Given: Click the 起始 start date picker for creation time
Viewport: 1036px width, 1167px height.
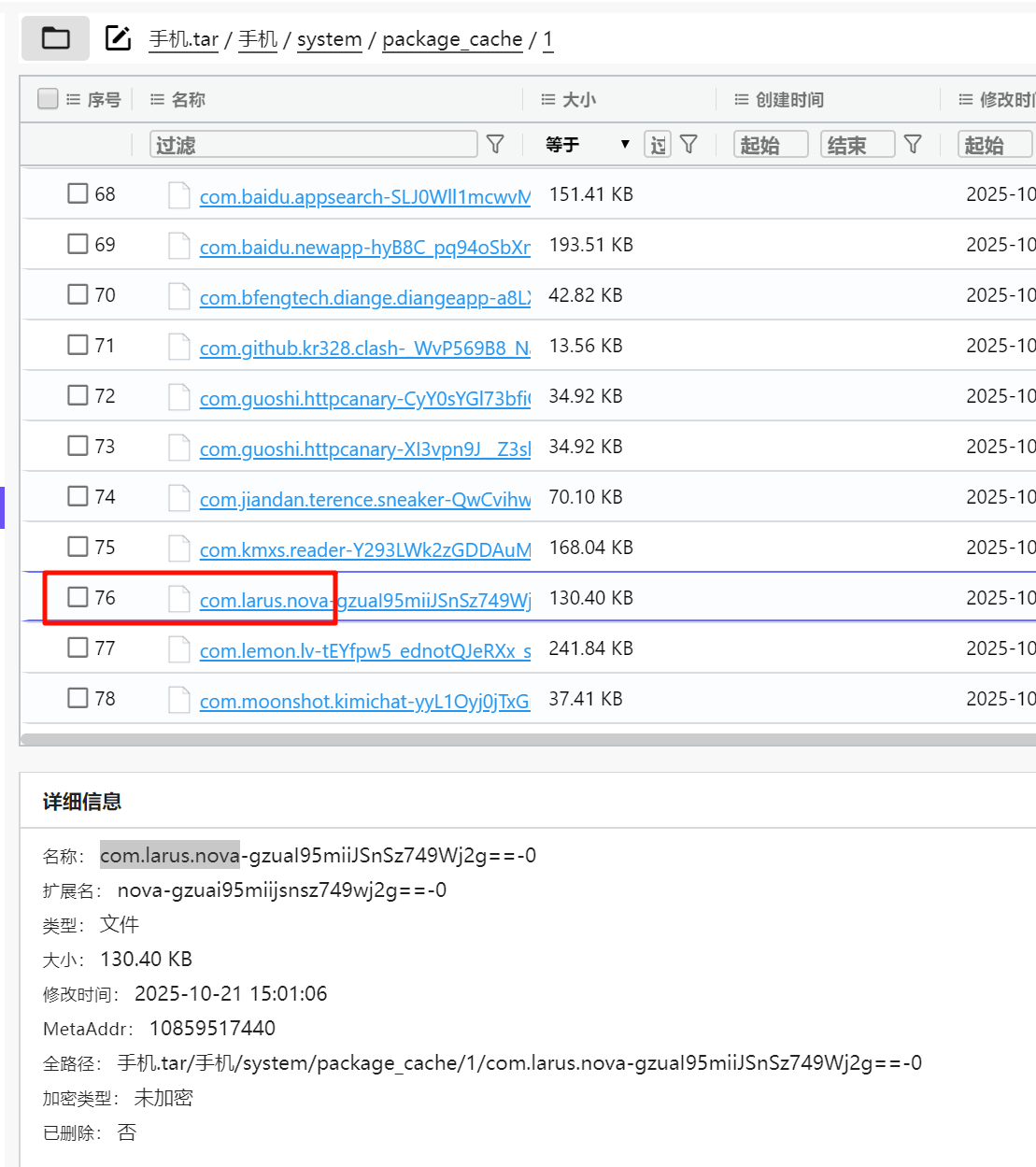Looking at the screenshot, I should [770, 145].
